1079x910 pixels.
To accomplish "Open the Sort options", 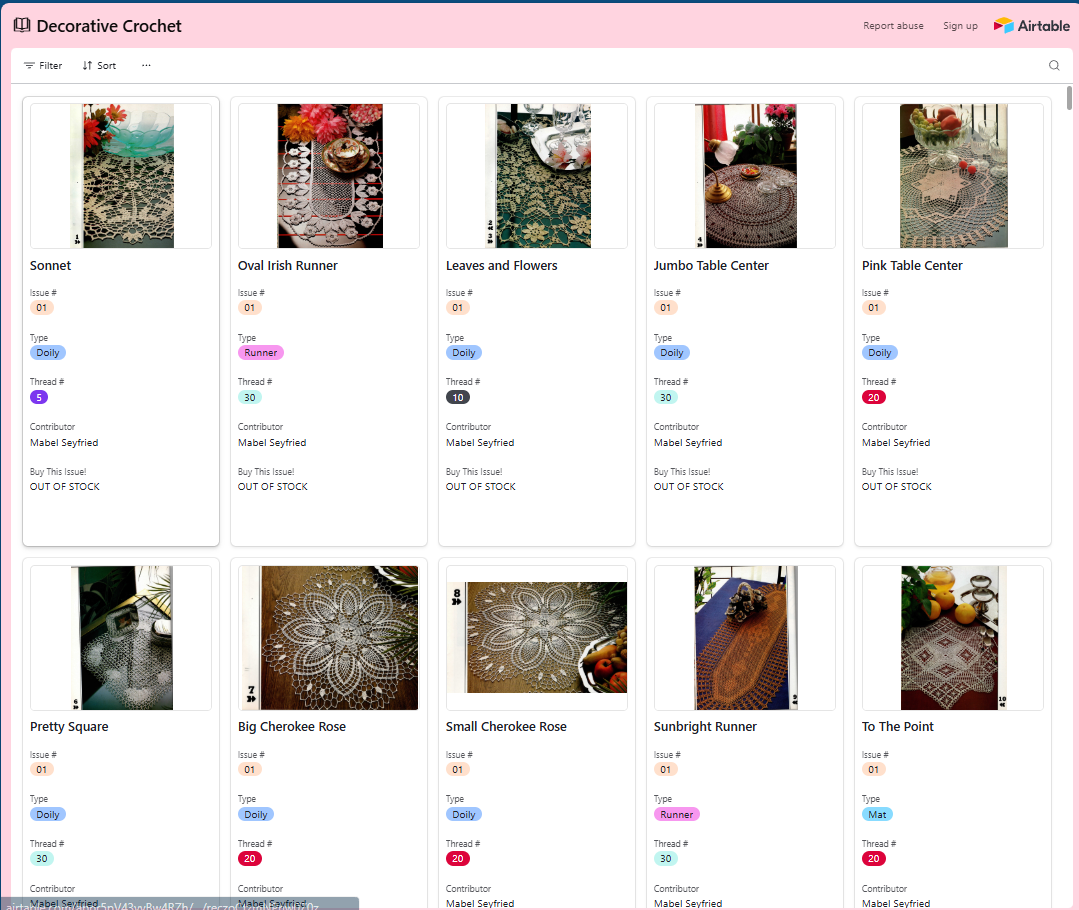I will click(100, 65).
